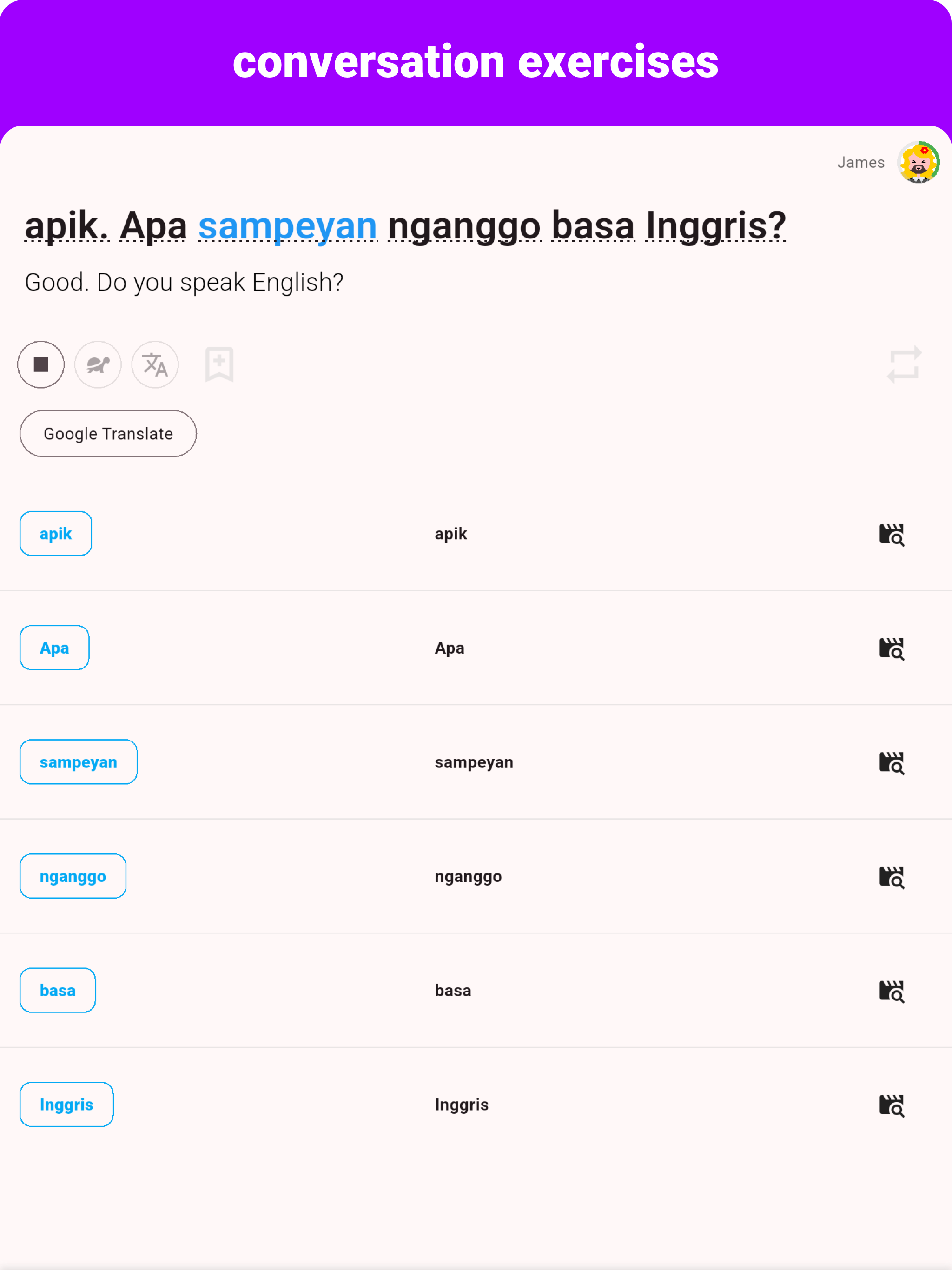Click the translation 'Good. Do you speak English?'

185,283
